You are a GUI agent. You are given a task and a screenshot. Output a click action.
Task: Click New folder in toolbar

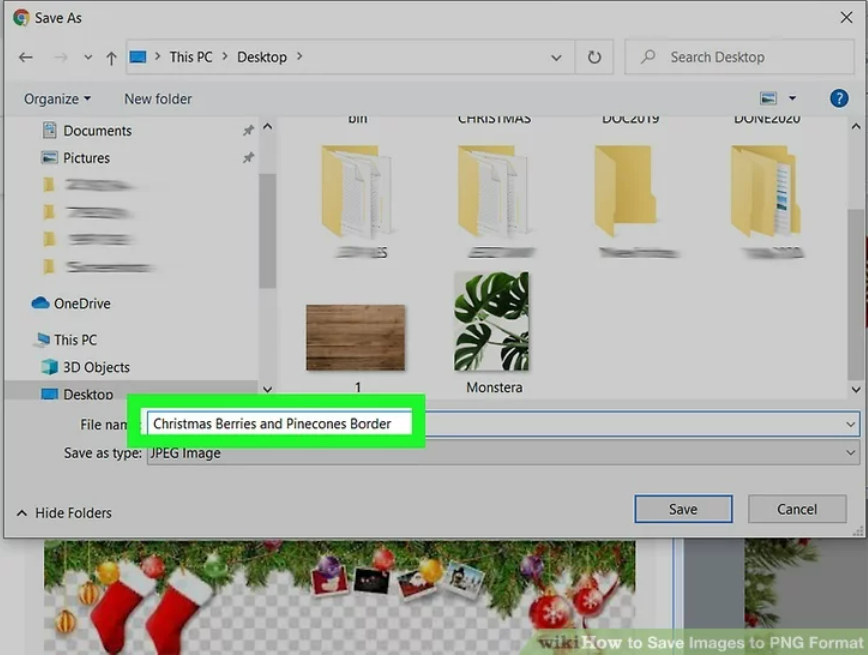click(x=158, y=99)
